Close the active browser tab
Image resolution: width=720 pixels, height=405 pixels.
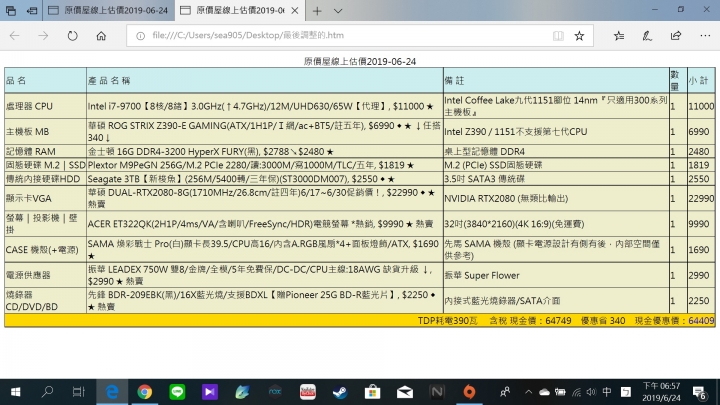(295, 11)
